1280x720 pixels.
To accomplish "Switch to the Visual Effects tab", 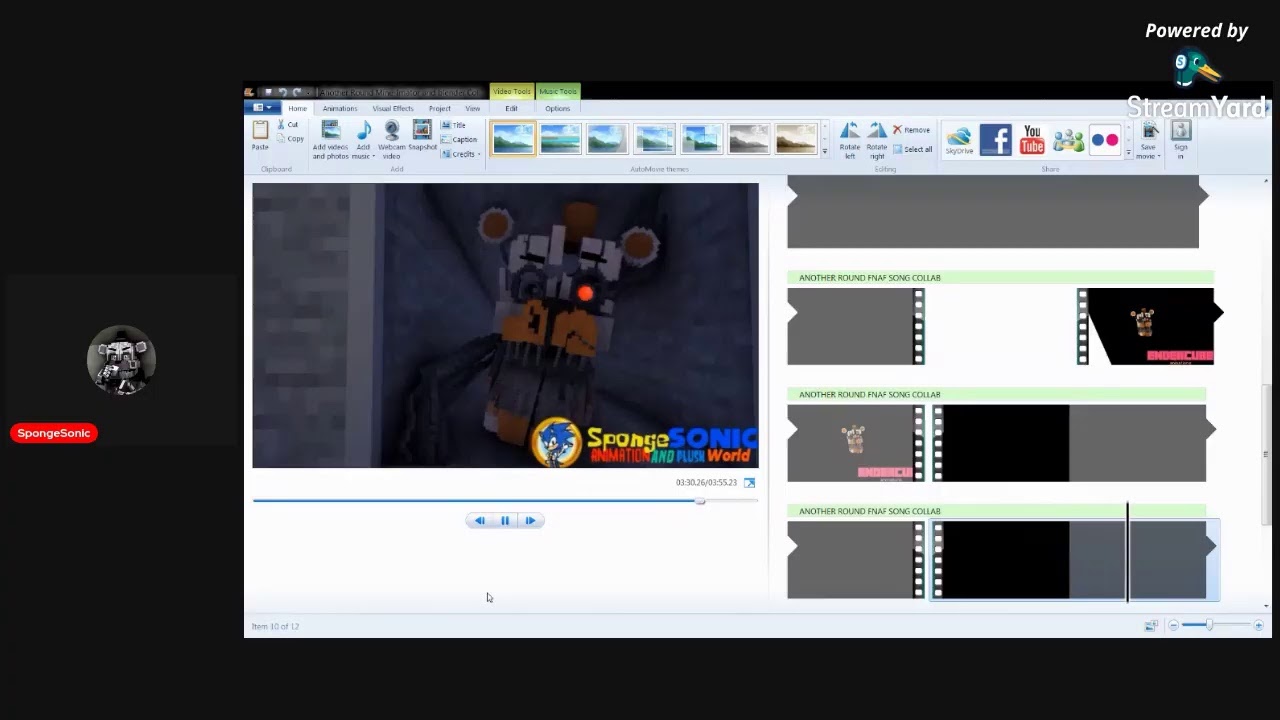I will (x=393, y=108).
